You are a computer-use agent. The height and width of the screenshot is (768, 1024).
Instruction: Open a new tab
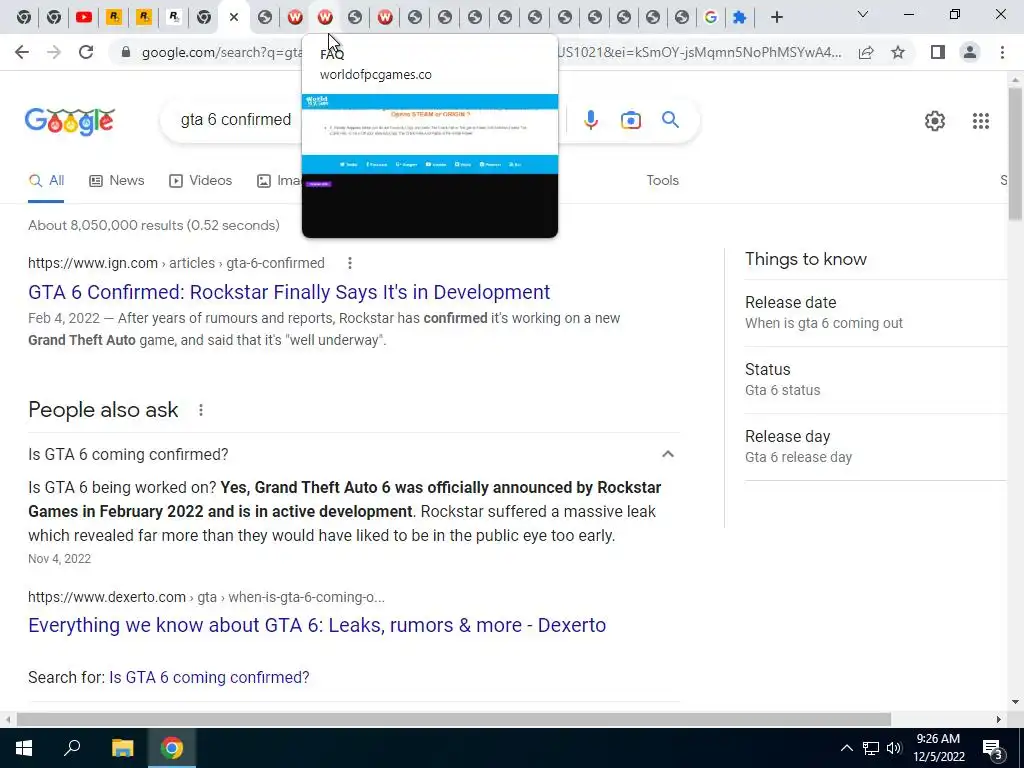(x=776, y=18)
